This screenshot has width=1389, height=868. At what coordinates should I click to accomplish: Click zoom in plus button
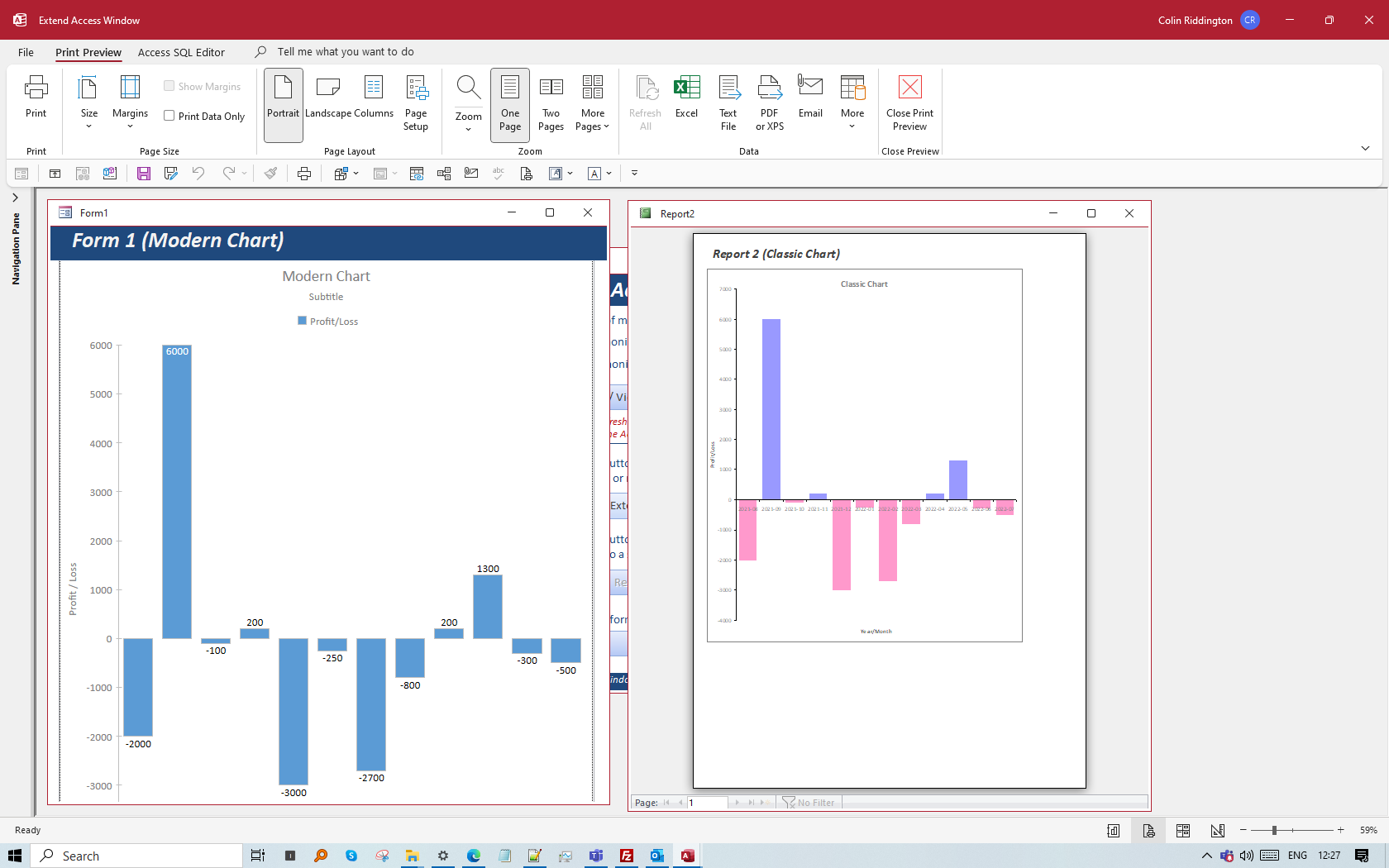tap(1340, 830)
